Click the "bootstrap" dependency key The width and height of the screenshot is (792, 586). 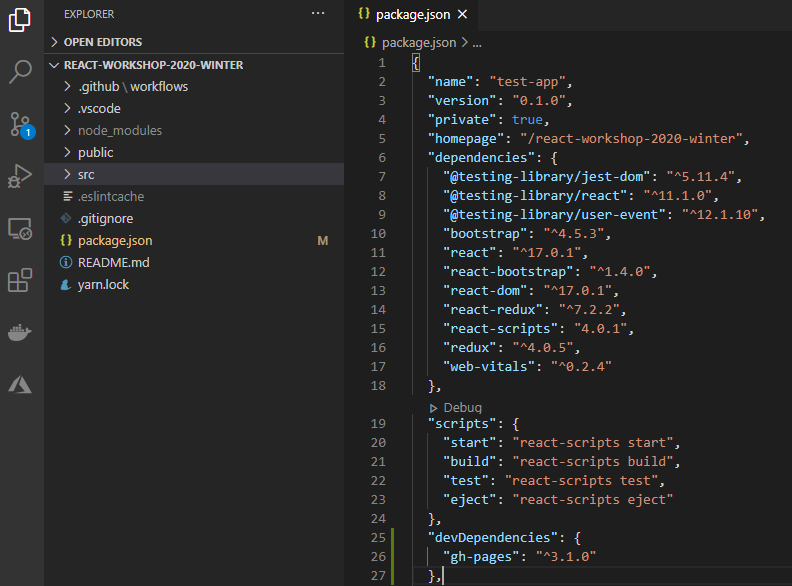[x=485, y=234]
